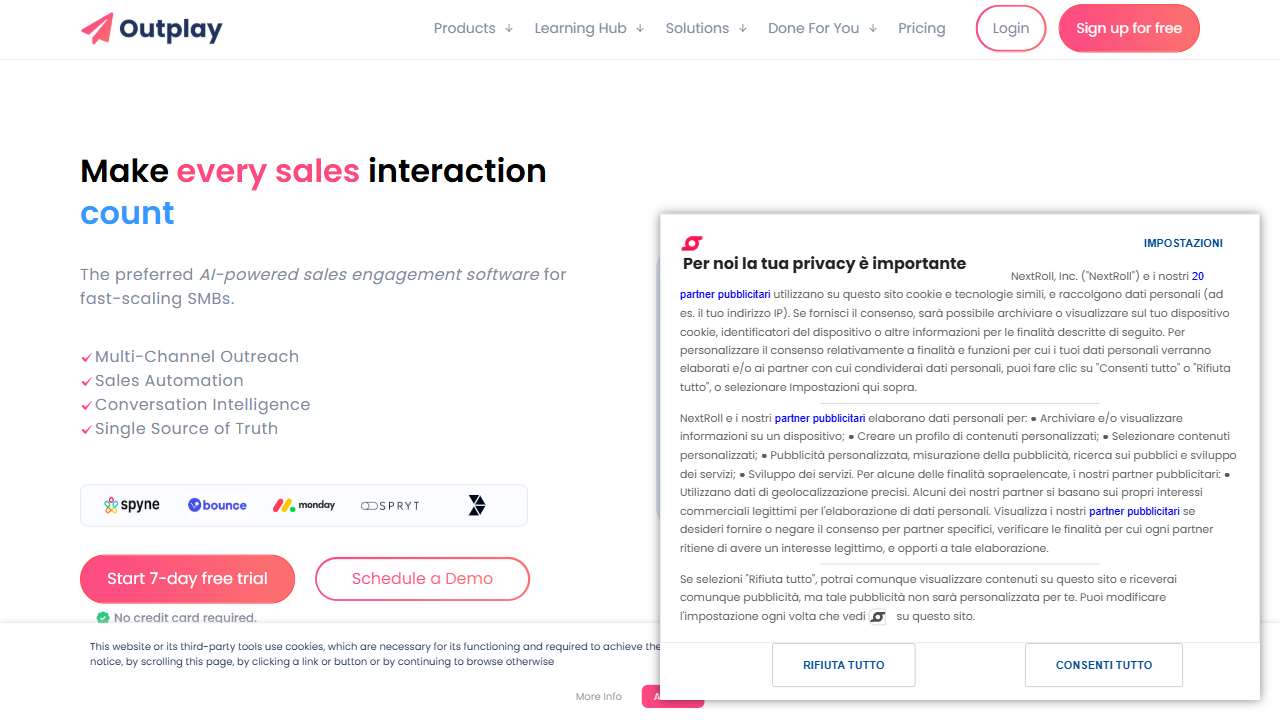
Task: Go to the Pricing page
Action: (921, 28)
